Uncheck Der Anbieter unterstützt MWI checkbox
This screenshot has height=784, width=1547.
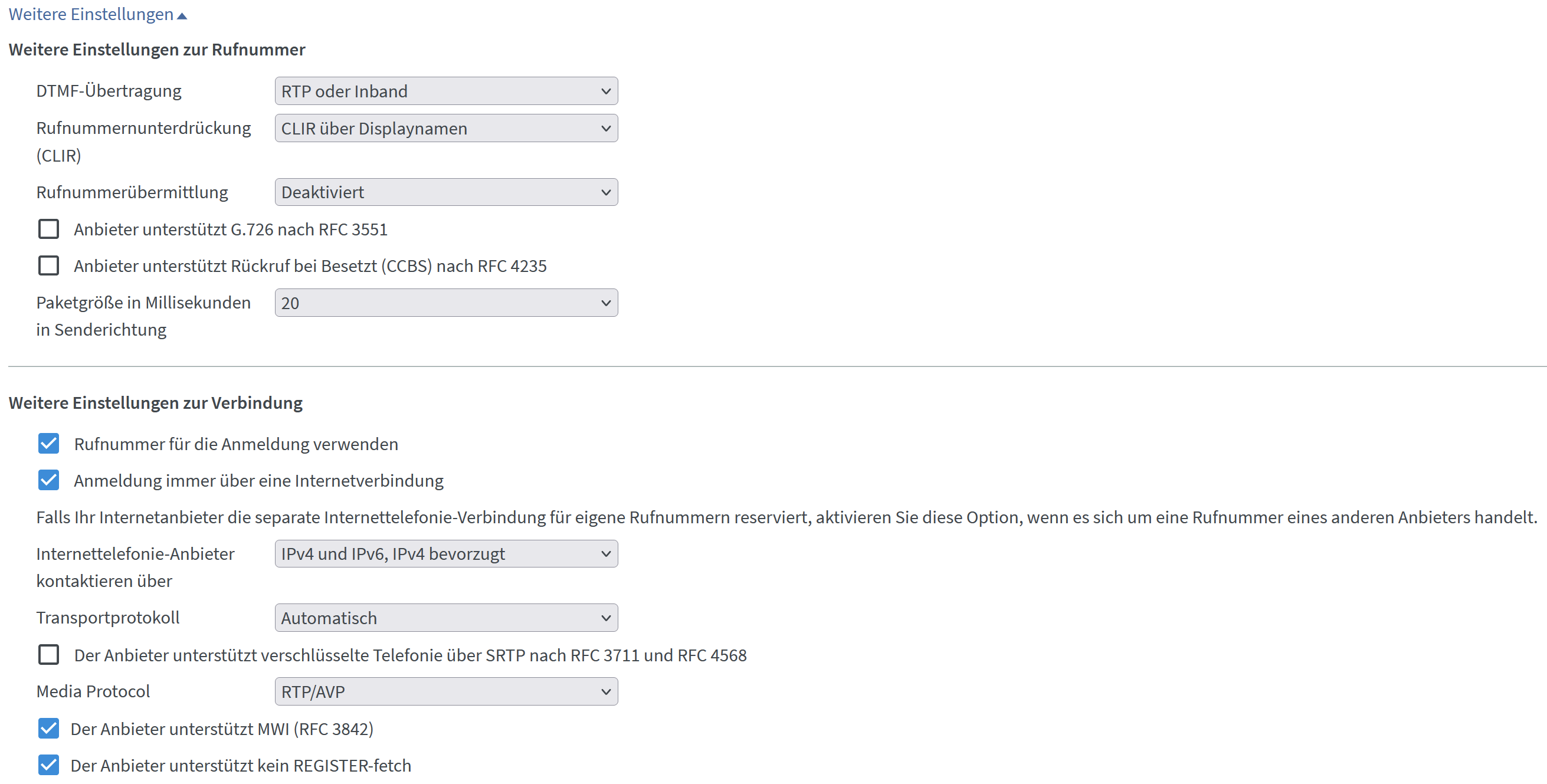coord(48,728)
